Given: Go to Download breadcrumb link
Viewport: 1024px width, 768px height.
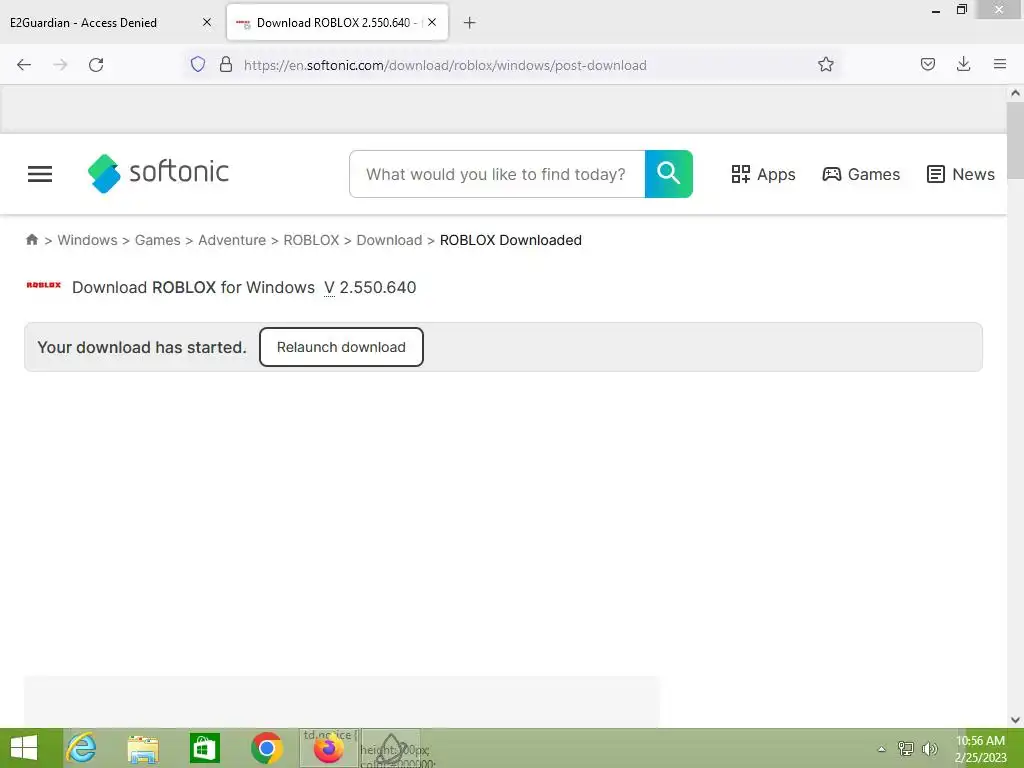Looking at the screenshot, I should coord(389,240).
